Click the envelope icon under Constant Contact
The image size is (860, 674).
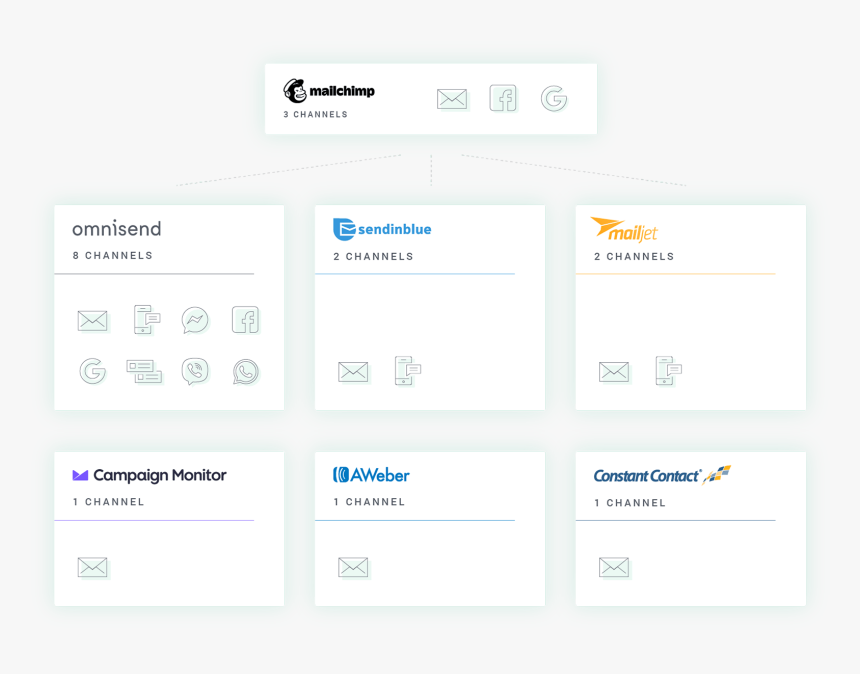(x=614, y=568)
